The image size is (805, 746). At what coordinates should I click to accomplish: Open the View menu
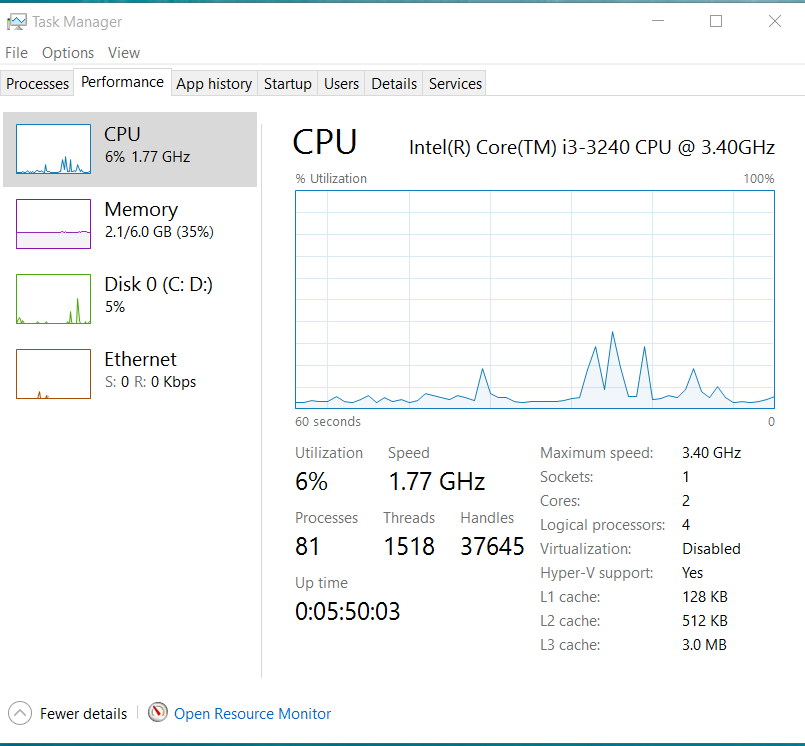click(x=124, y=53)
